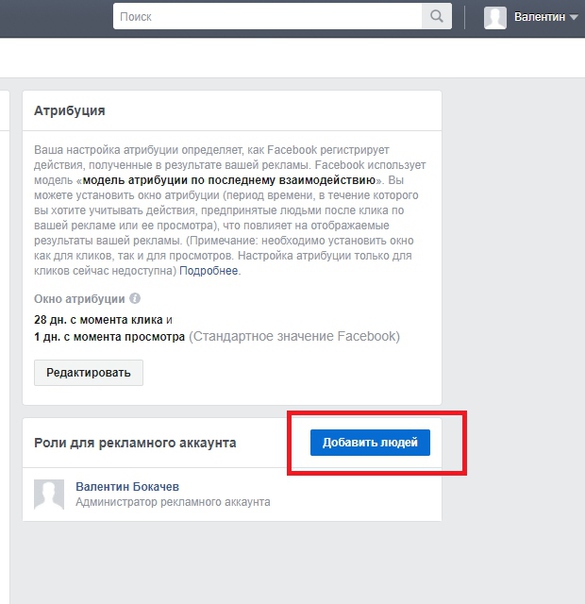Click the Окно атрибуции label
The width and height of the screenshot is (585, 604).
[x=79, y=299]
